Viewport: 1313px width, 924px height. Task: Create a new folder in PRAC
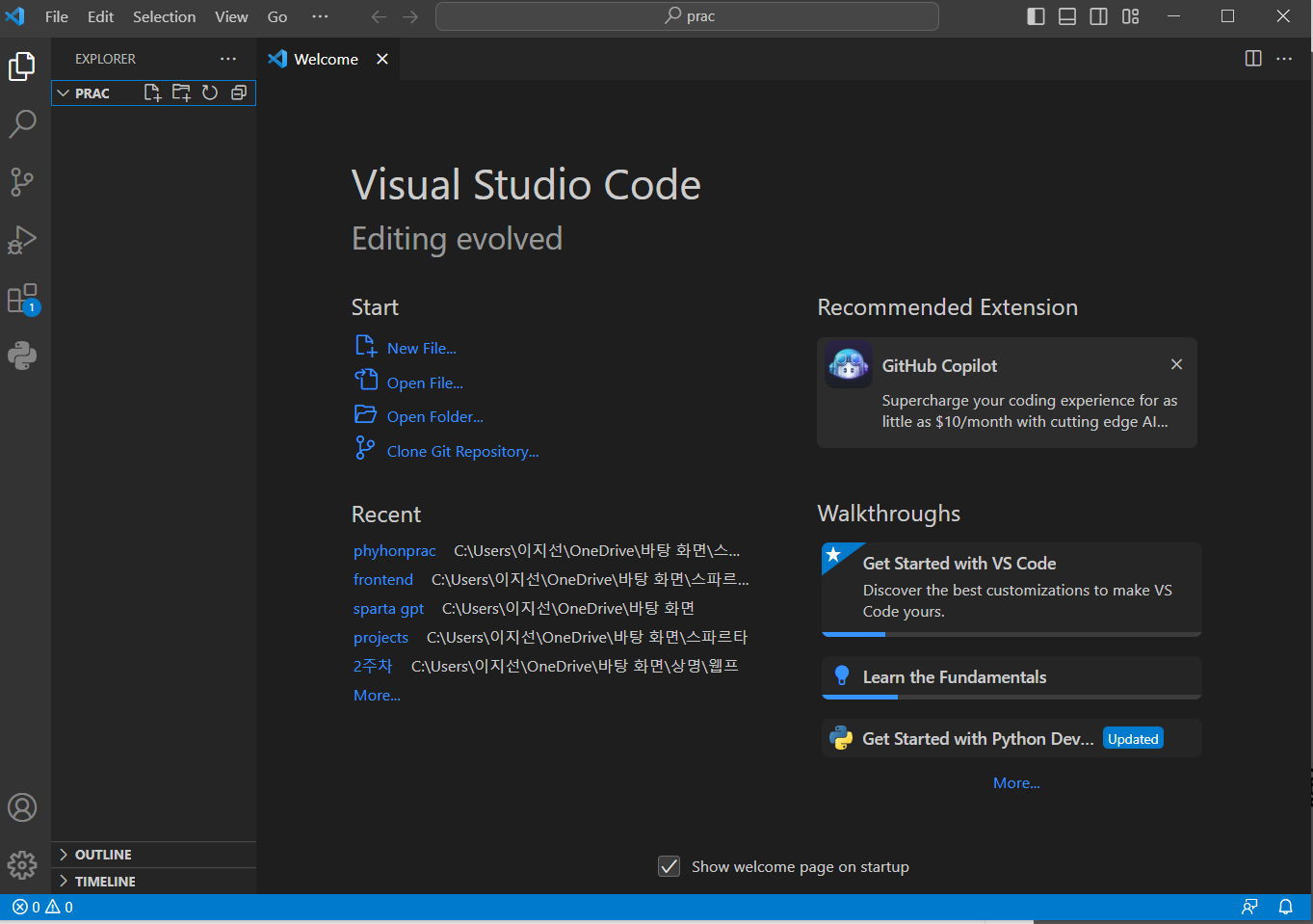pyautogui.click(x=181, y=92)
